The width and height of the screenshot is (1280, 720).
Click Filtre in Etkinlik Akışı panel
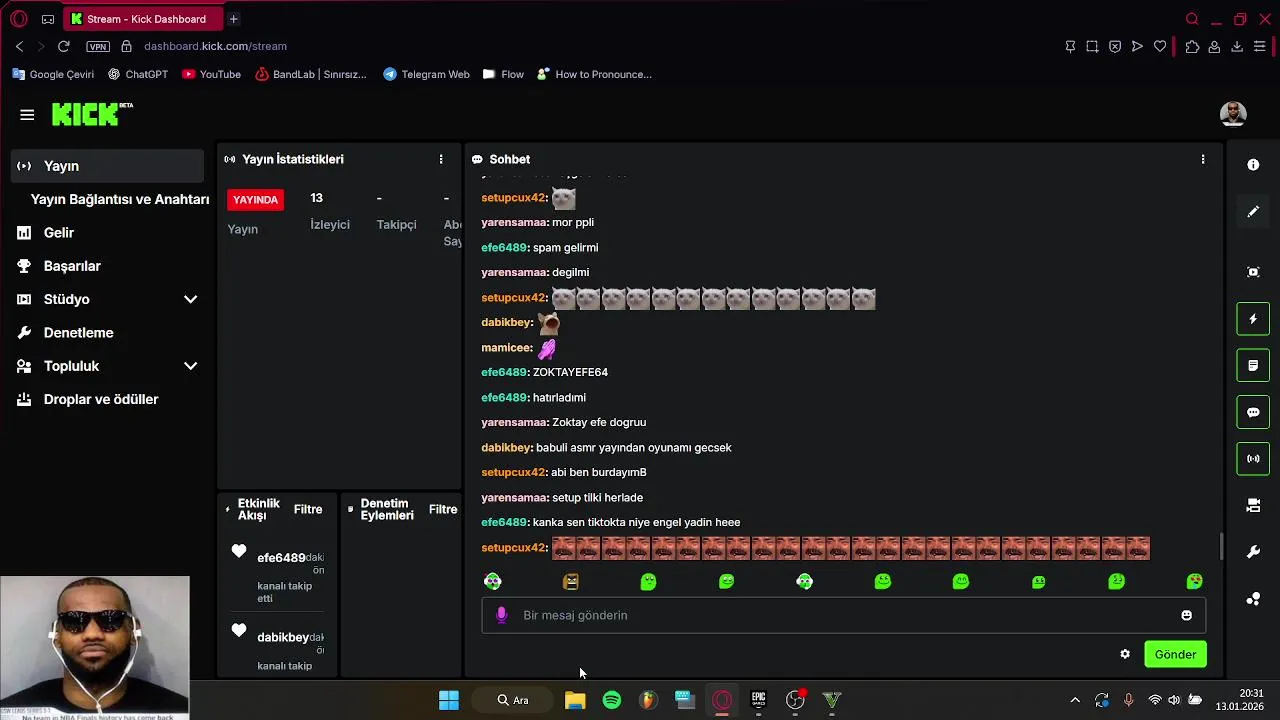[x=308, y=509]
